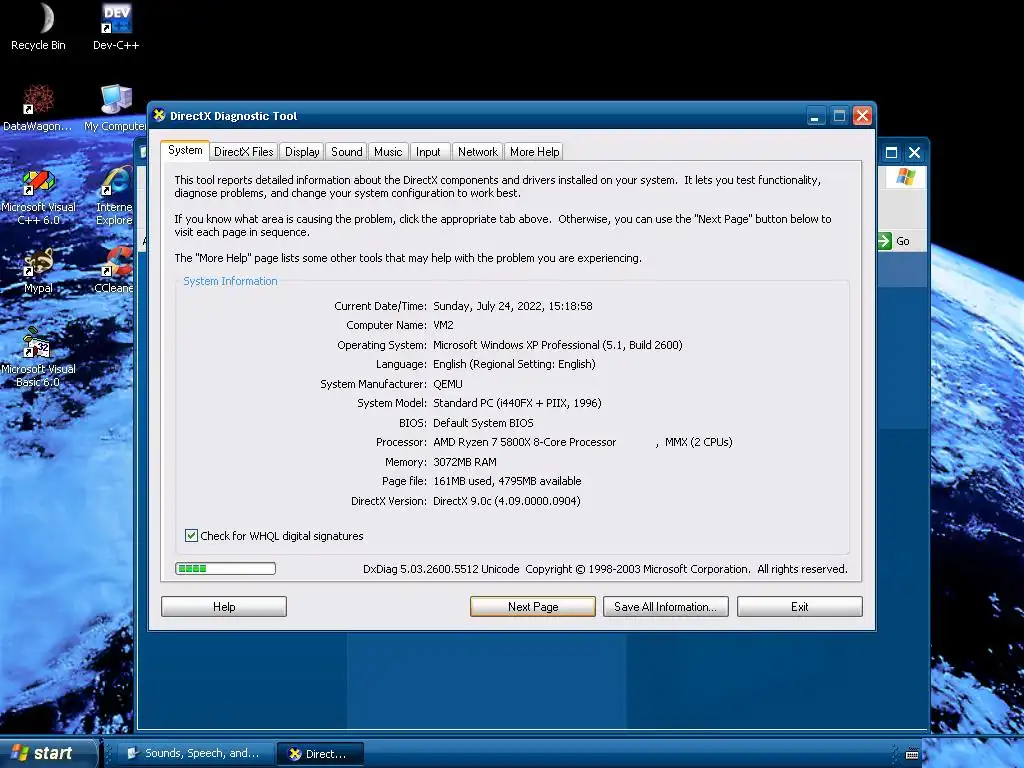Click the Operating System value text
This screenshot has height=768, width=1024.
coord(558,345)
